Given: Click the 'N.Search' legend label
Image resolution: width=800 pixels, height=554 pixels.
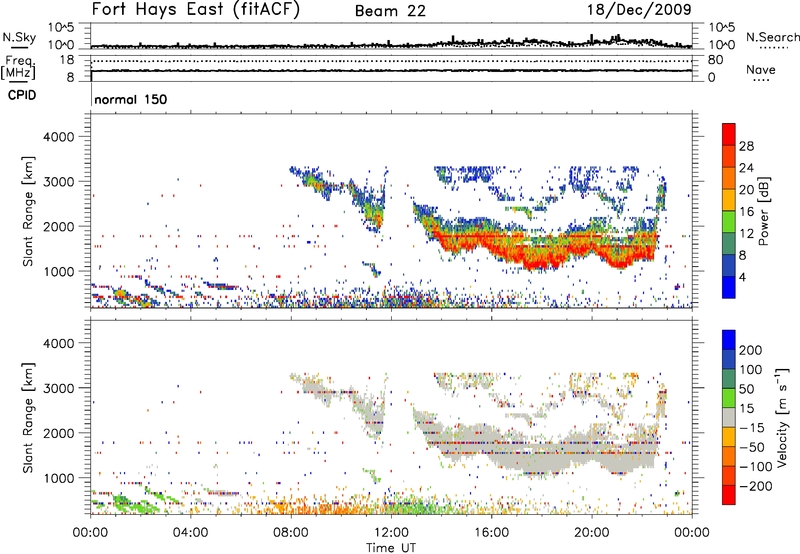Looking at the screenshot, I should tap(773, 37).
